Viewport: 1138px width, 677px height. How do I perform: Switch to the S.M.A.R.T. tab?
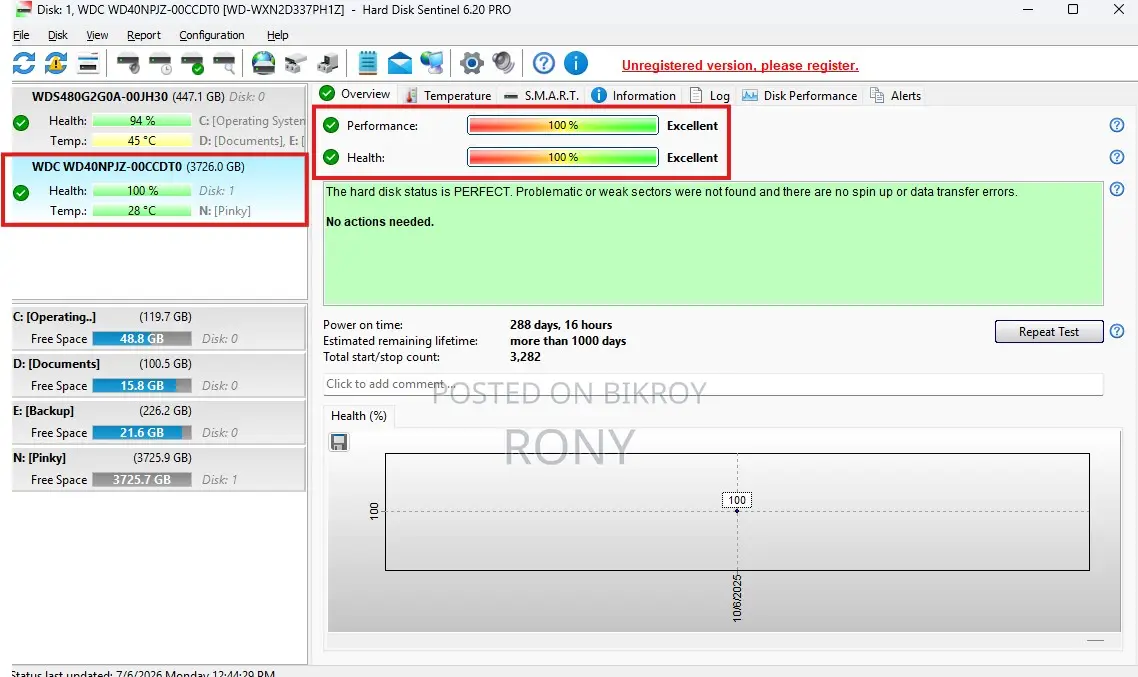click(541, 95)
